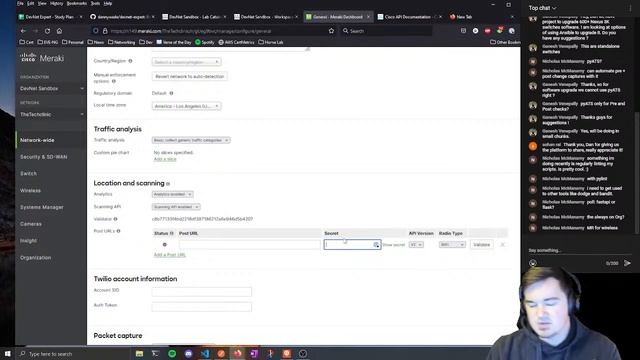Screen dimensions: 640x360
Task: Open Switch in the sidebar
Action: (x=28, y=173)
